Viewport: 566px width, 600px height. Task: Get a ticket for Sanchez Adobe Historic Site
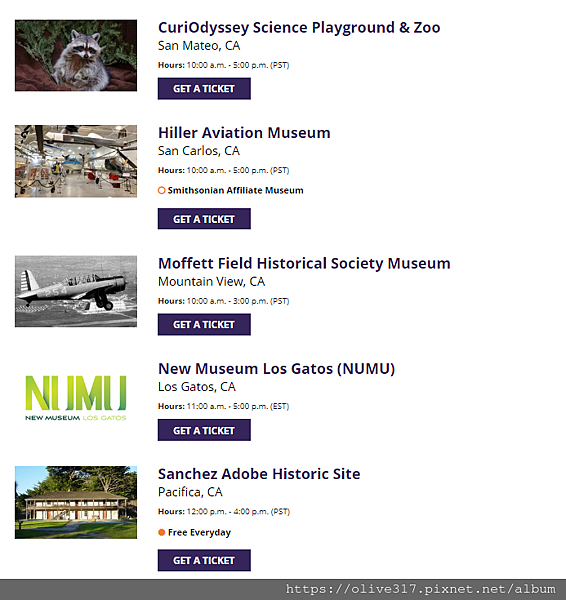click(204, 560)
